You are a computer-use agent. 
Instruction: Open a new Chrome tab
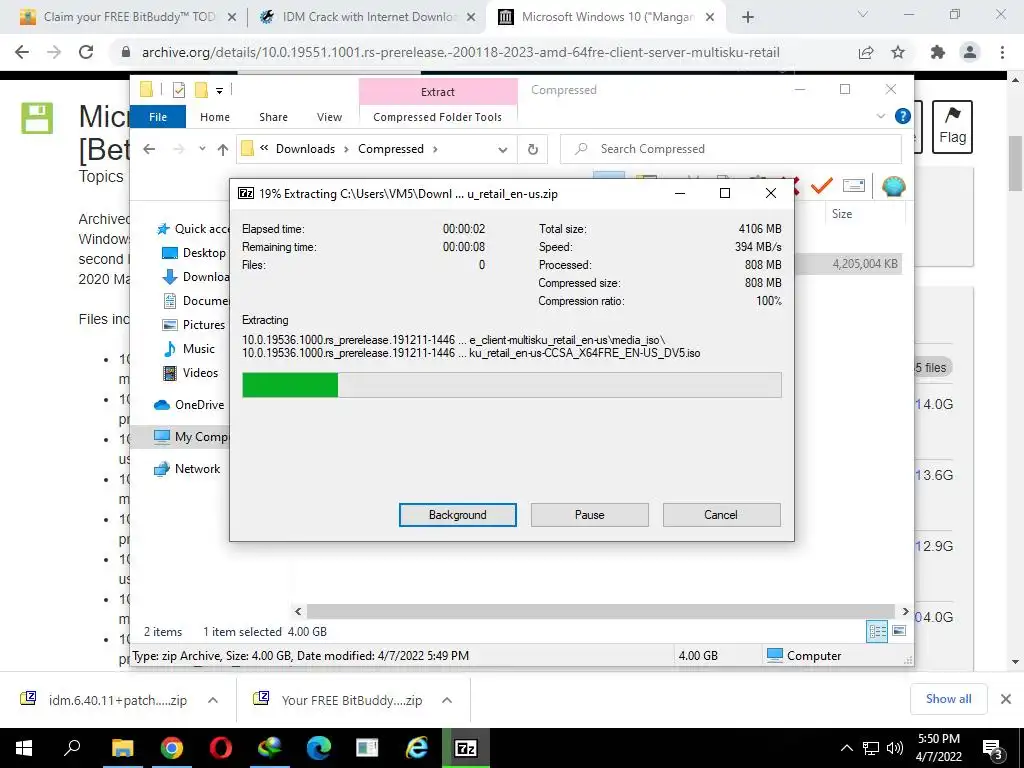click(748, 17)
